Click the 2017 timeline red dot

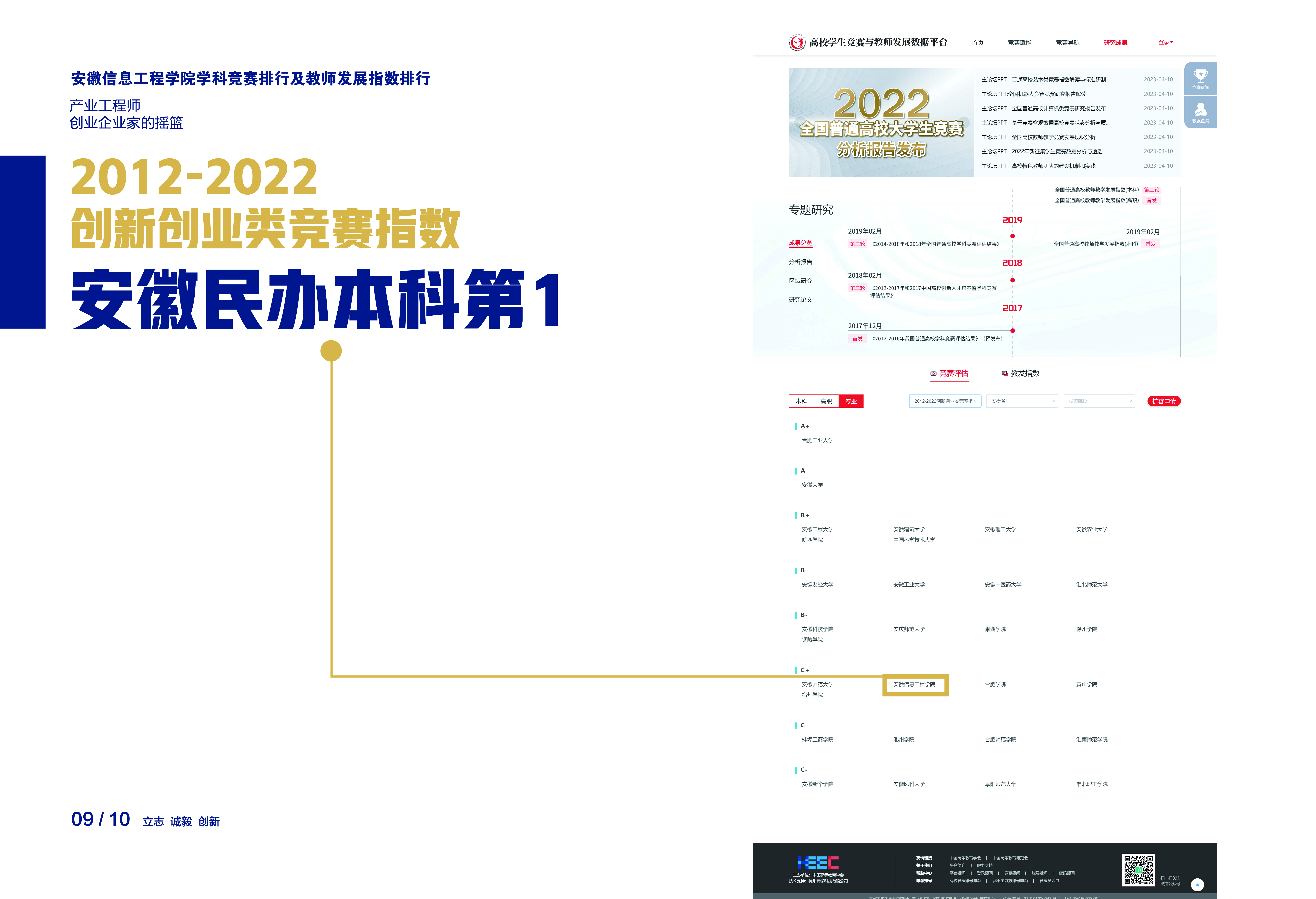(1013, 331)
